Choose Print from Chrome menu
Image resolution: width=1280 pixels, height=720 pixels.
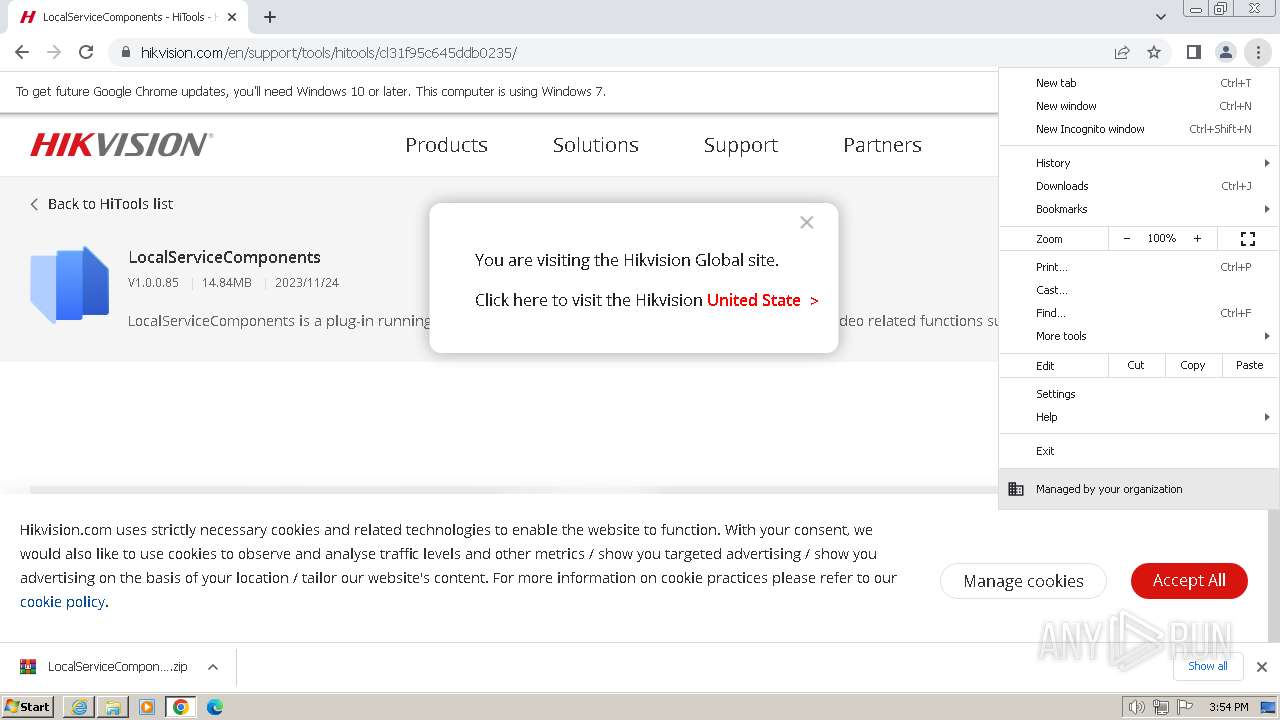(1139, 267)
